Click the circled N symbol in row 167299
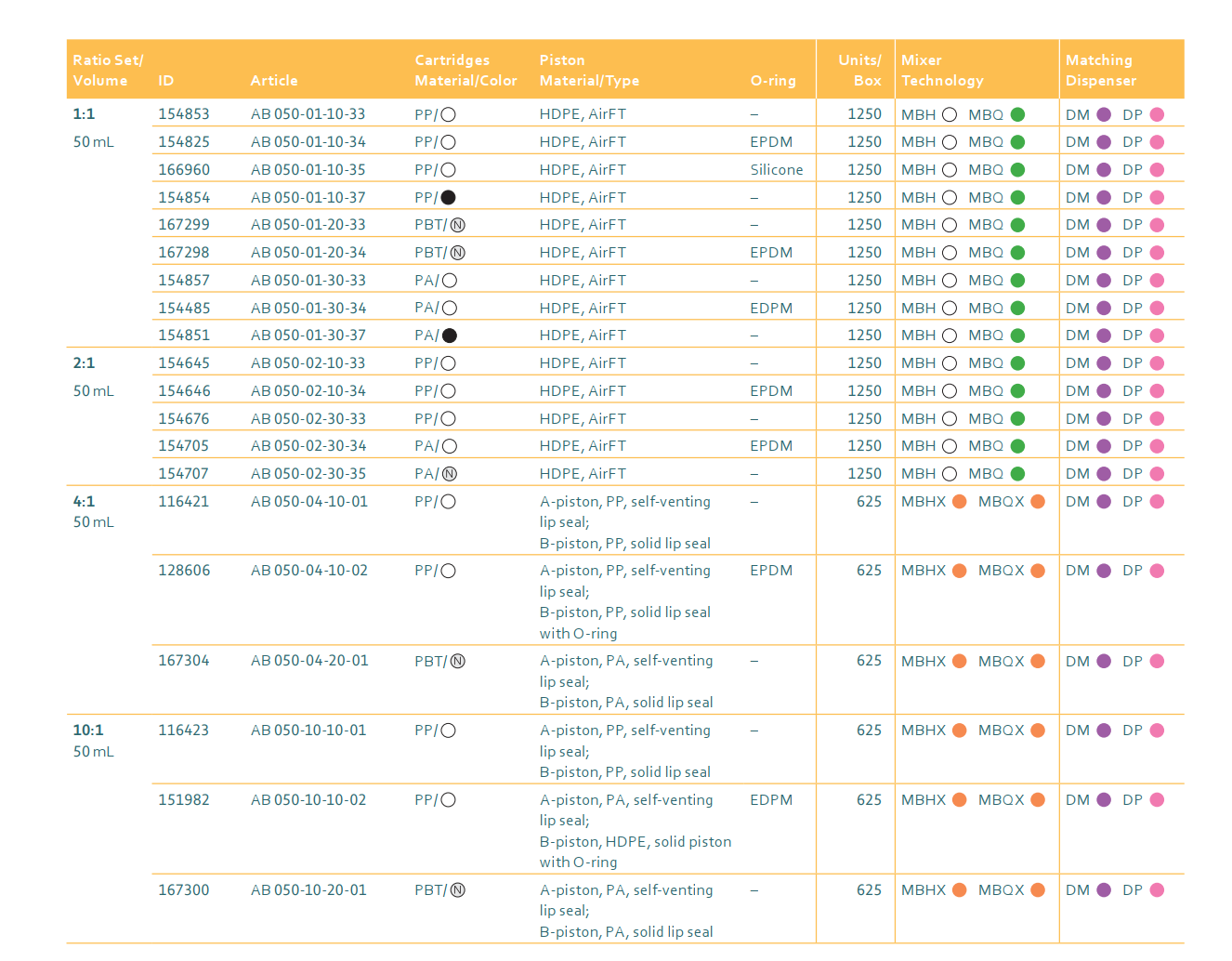The image size is (1232, 961). 458,225
